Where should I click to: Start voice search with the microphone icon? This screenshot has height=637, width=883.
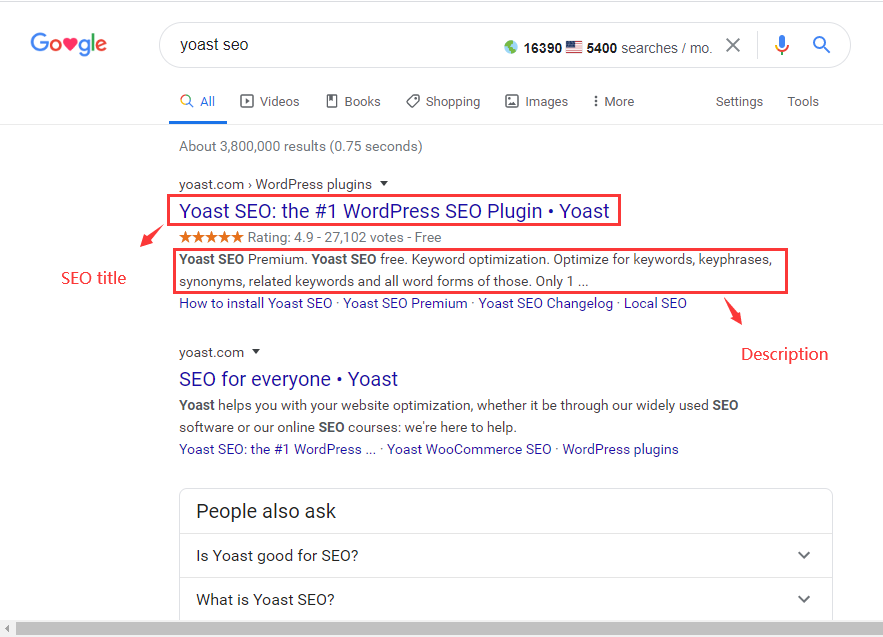[x=782, y=45]
